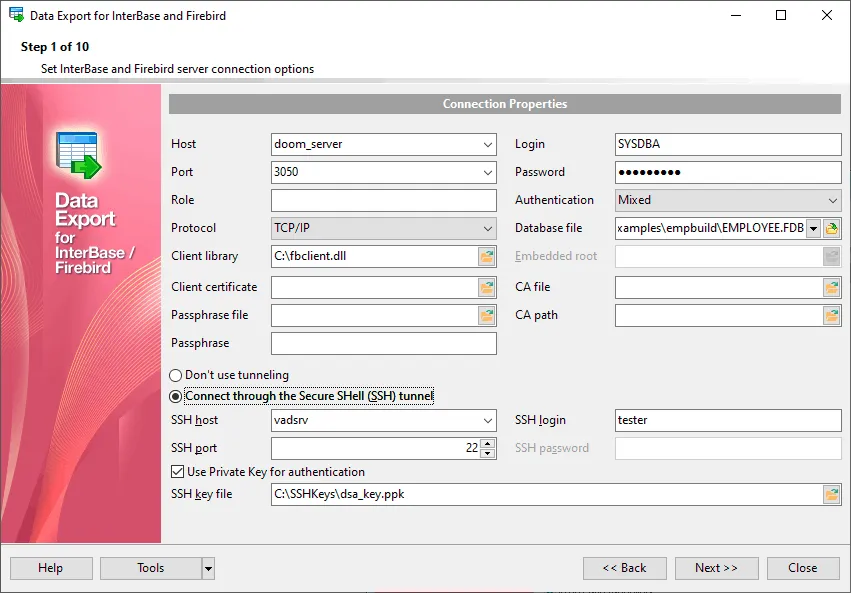Screen dimensions: 851x593
Task: Expand the SSH host dropdown
Action: pos(487,420)
